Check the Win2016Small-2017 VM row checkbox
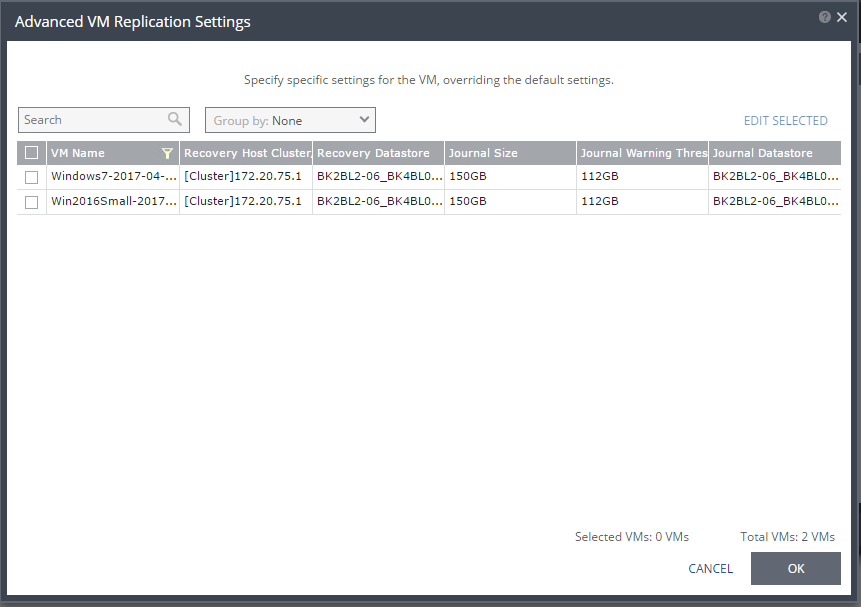This screenshot has width=861, height=607. point(31,202)
